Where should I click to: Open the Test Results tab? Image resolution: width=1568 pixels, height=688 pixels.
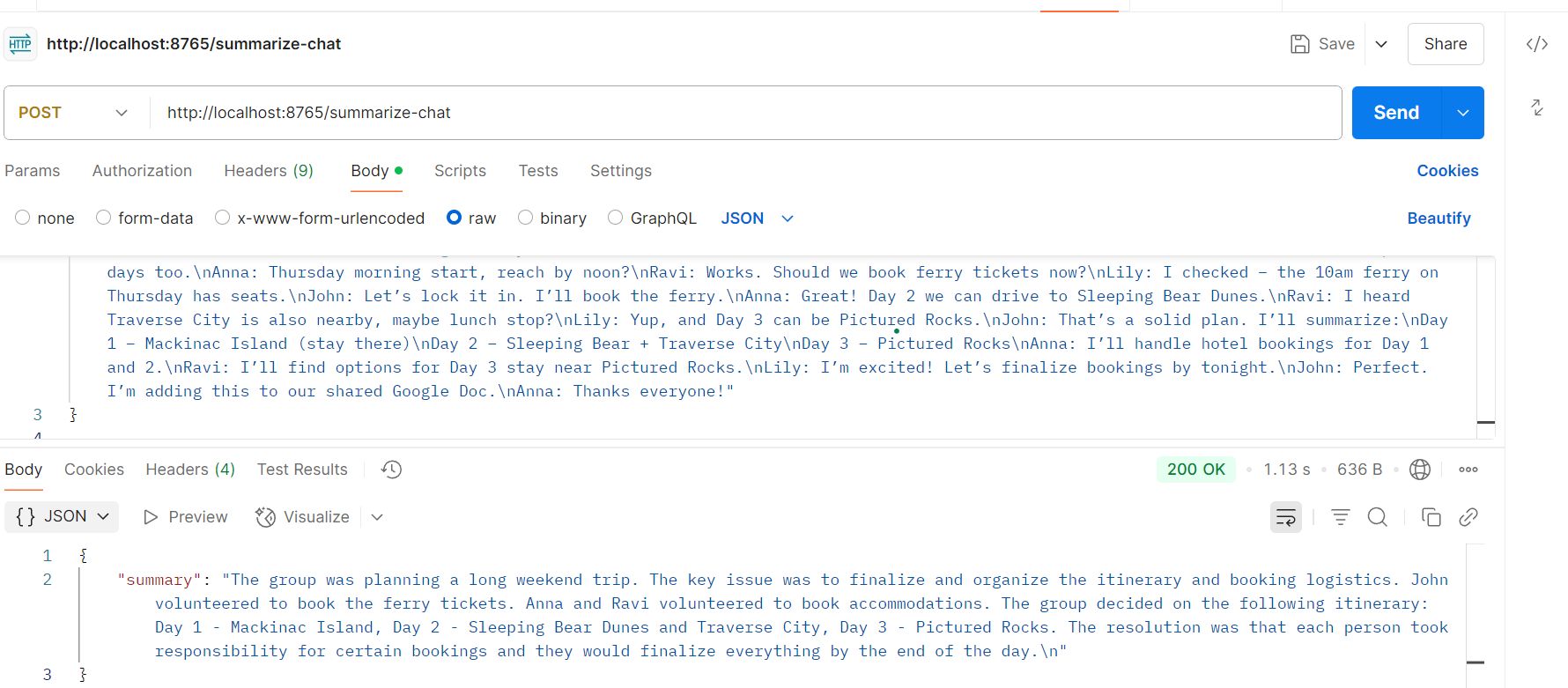pos(302,470)
